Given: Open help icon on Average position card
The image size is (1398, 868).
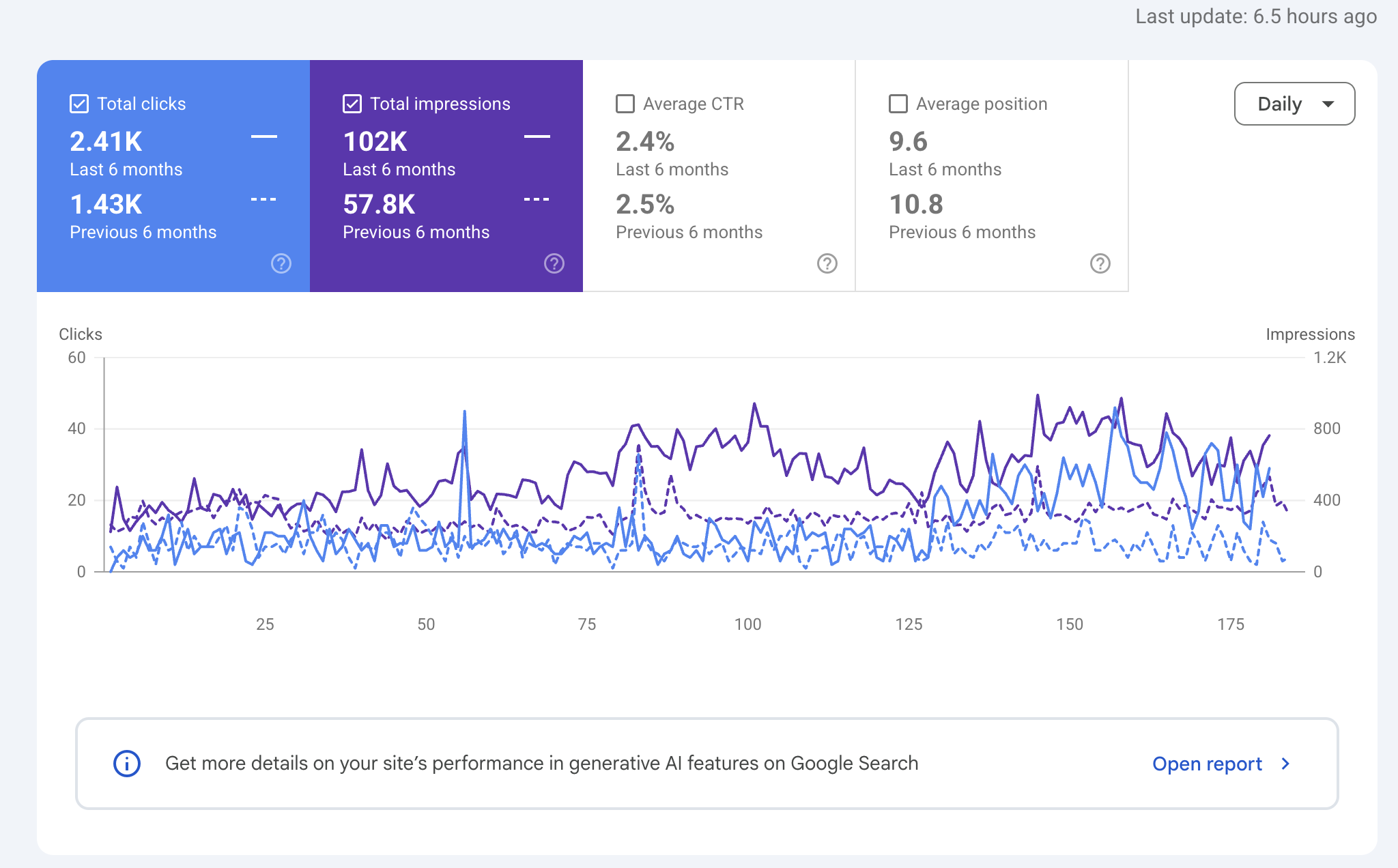Looking at the screenshot, I should tap(1100, 263).
